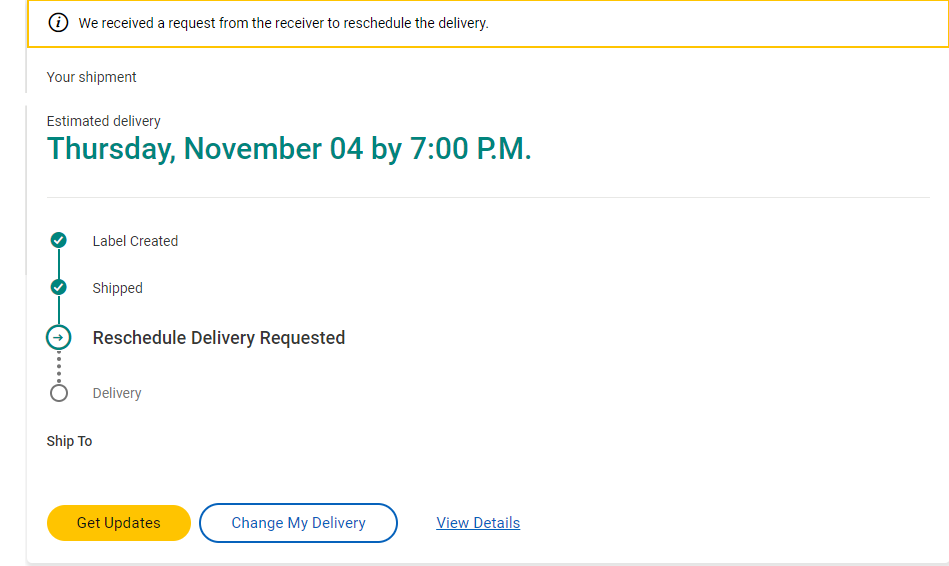Click the Reschedule Delivery Requested arrow icon
949x566 pixels.
coord(59,338)
